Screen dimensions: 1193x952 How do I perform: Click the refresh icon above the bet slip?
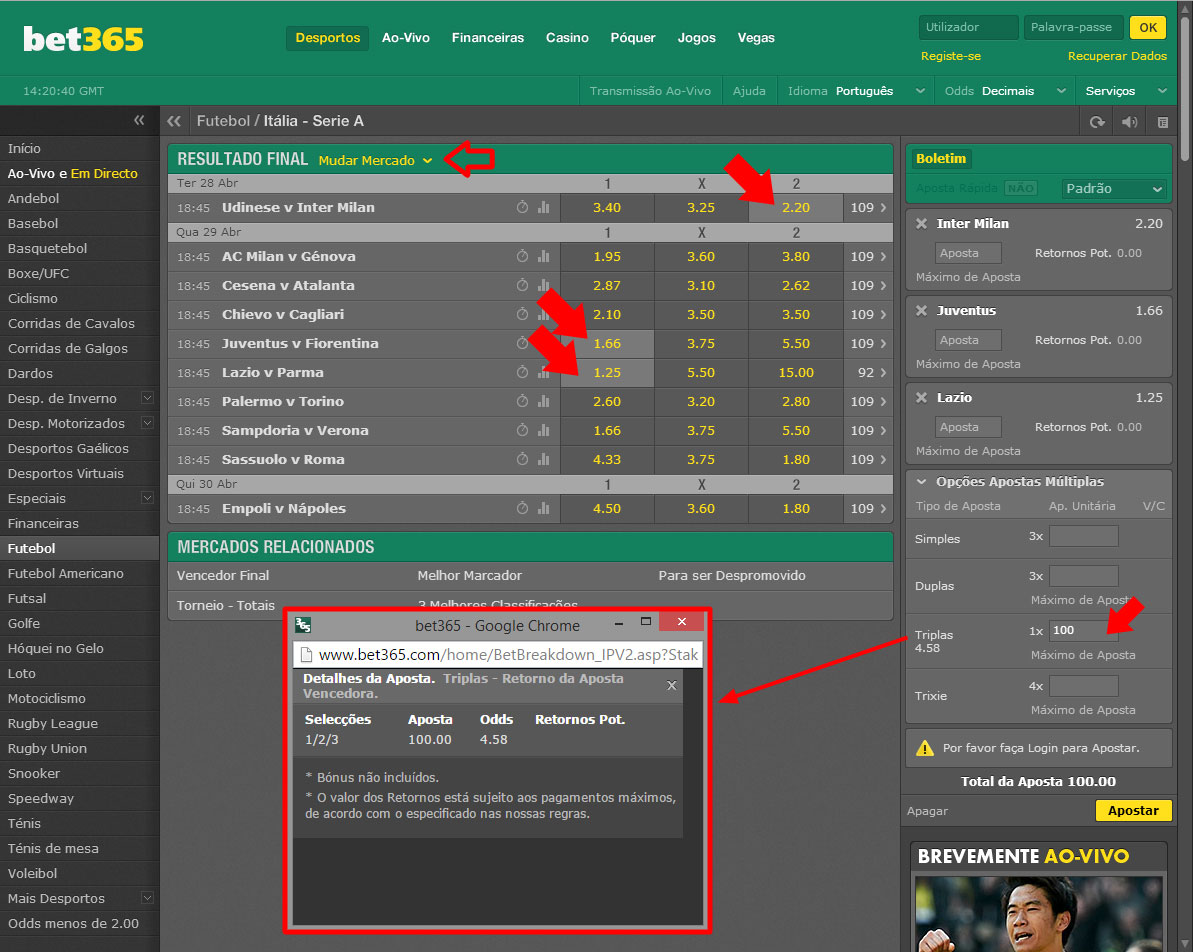click(1097, 122)
